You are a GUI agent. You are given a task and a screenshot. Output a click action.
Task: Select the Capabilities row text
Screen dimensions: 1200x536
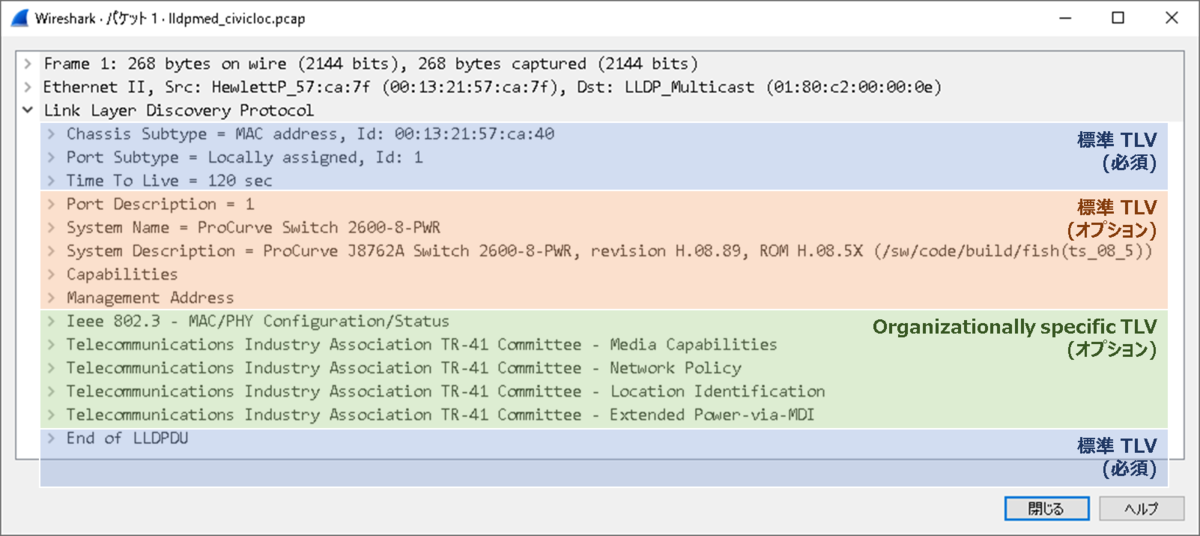click(122, 274)
